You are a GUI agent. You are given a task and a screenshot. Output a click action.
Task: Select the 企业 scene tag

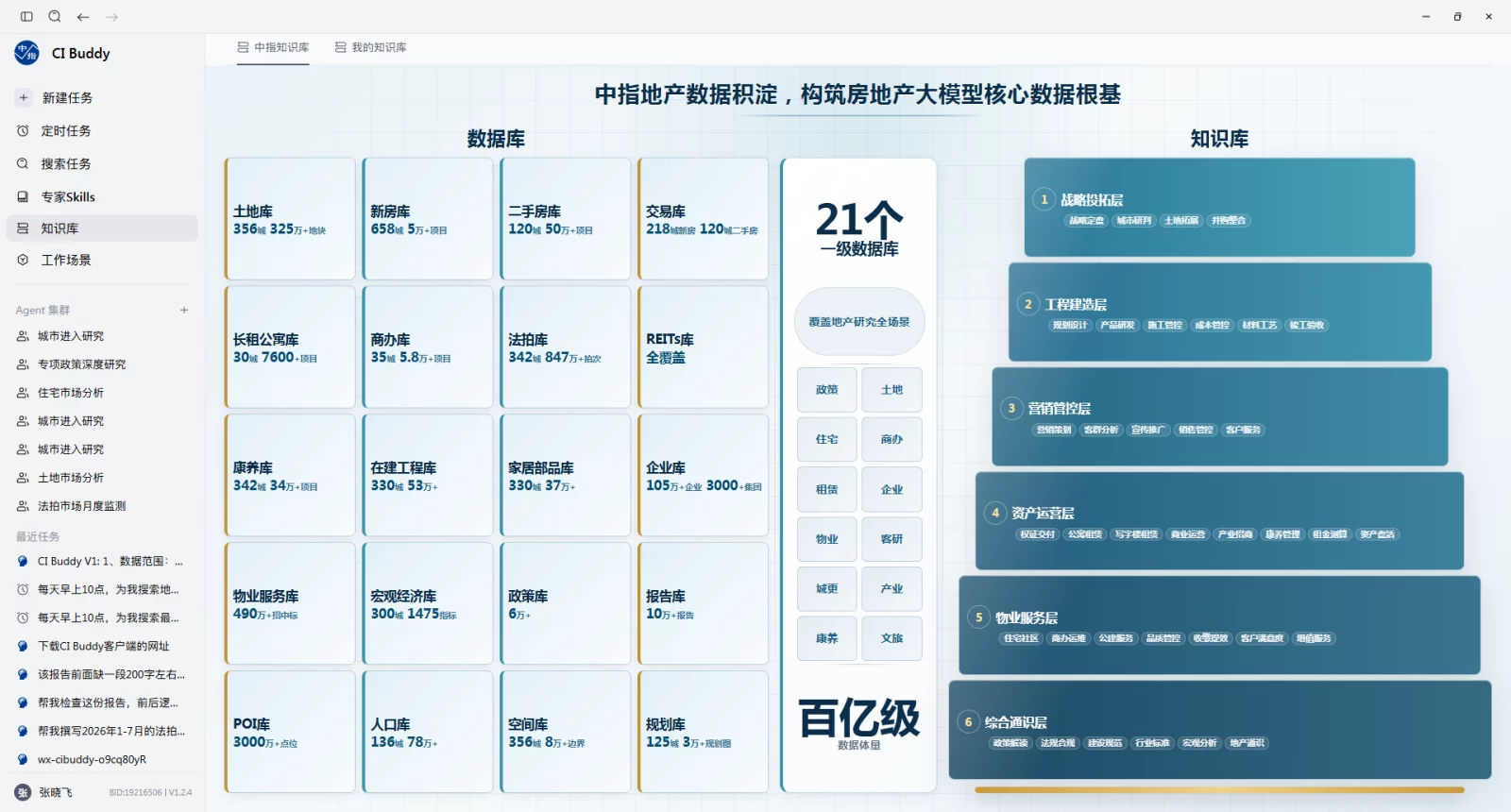pos(892,489)
